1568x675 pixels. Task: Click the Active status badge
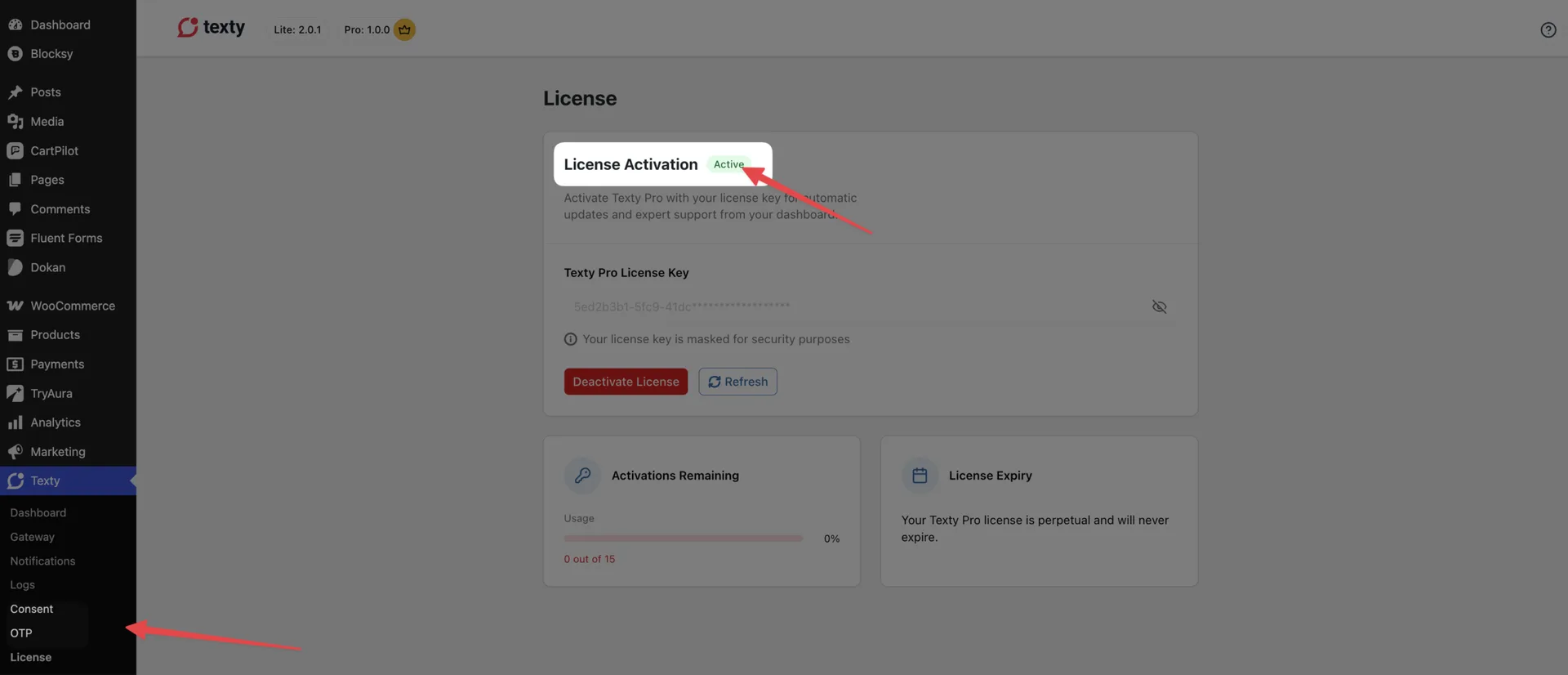tap(728, 164)
